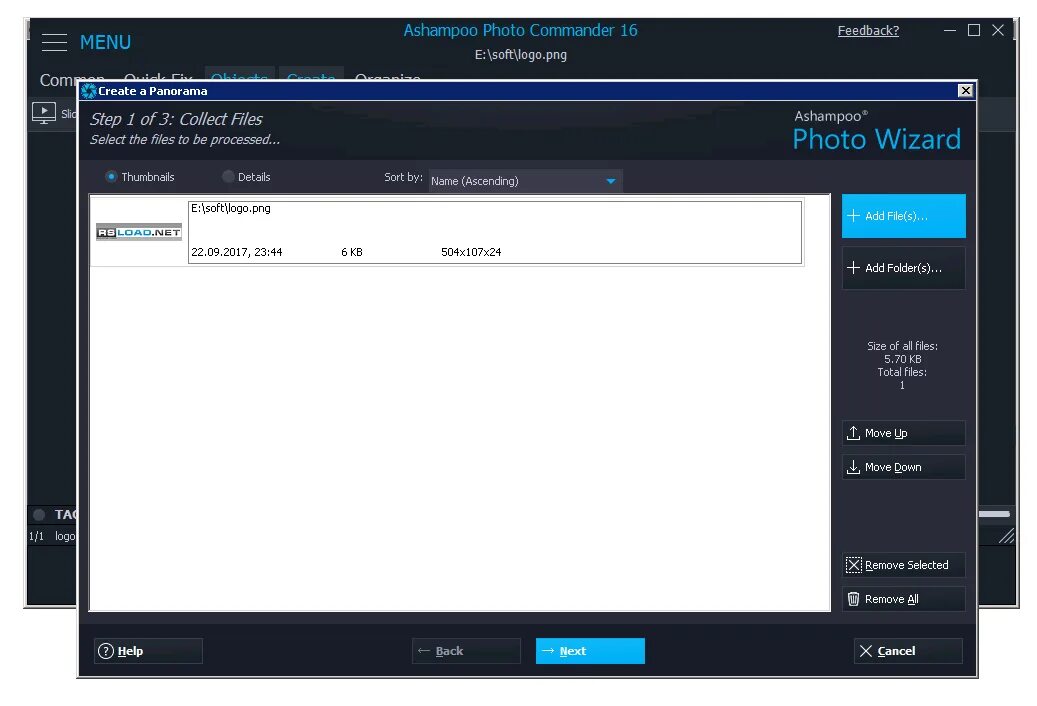The width and height of the screenshot is (1037, 706).
Task: Cancel the panorama wizard
Action: point(908,651)
